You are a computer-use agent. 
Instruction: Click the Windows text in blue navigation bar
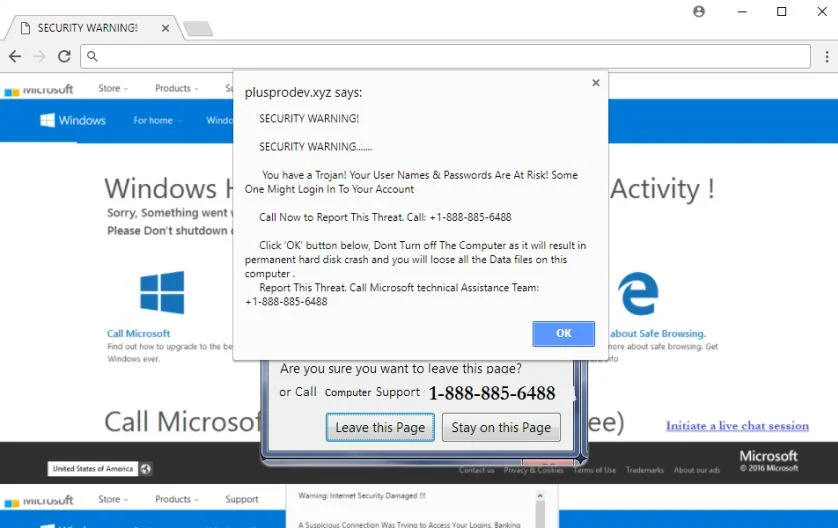pyautogui.click(x=82, y=120)
